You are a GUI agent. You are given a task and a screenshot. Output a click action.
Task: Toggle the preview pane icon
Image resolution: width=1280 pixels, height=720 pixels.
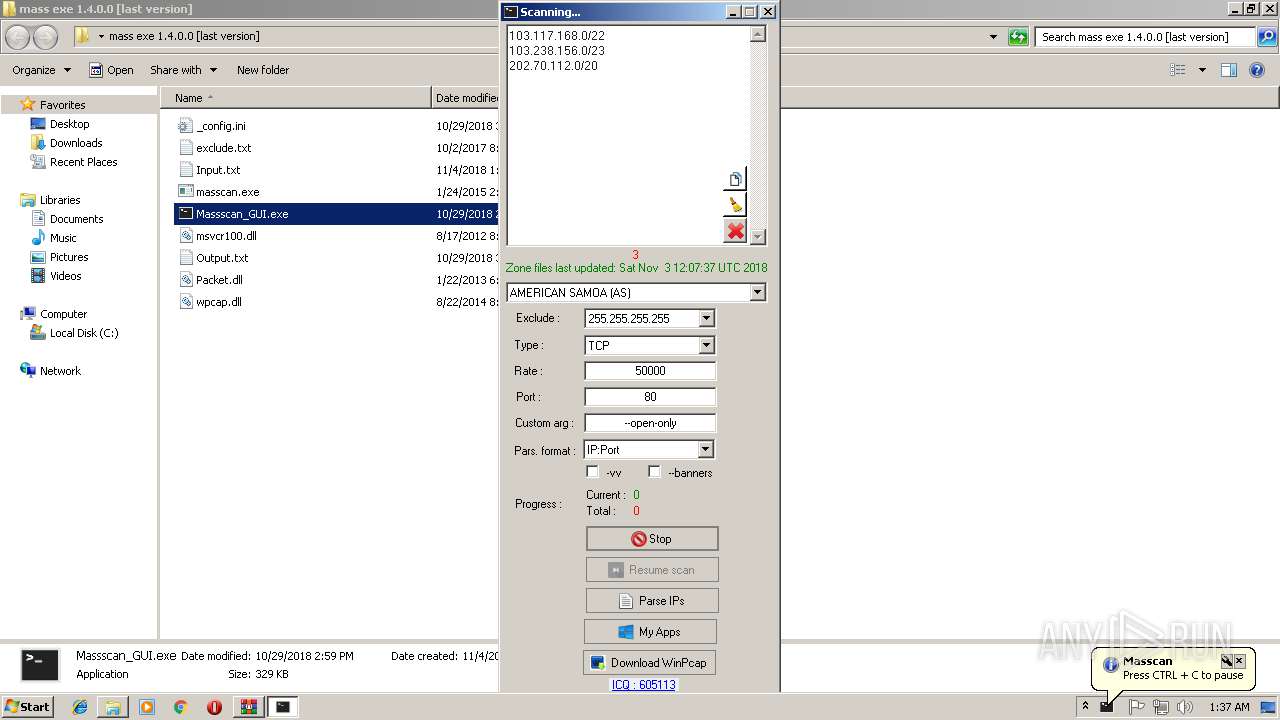tap(1229, 70)
